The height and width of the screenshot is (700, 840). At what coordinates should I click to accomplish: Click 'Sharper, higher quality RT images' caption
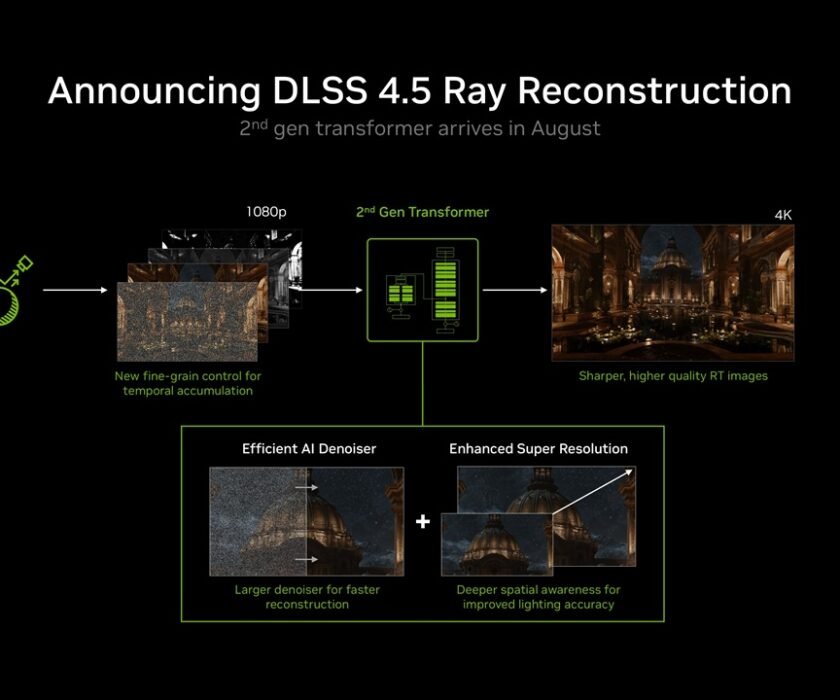673,376
